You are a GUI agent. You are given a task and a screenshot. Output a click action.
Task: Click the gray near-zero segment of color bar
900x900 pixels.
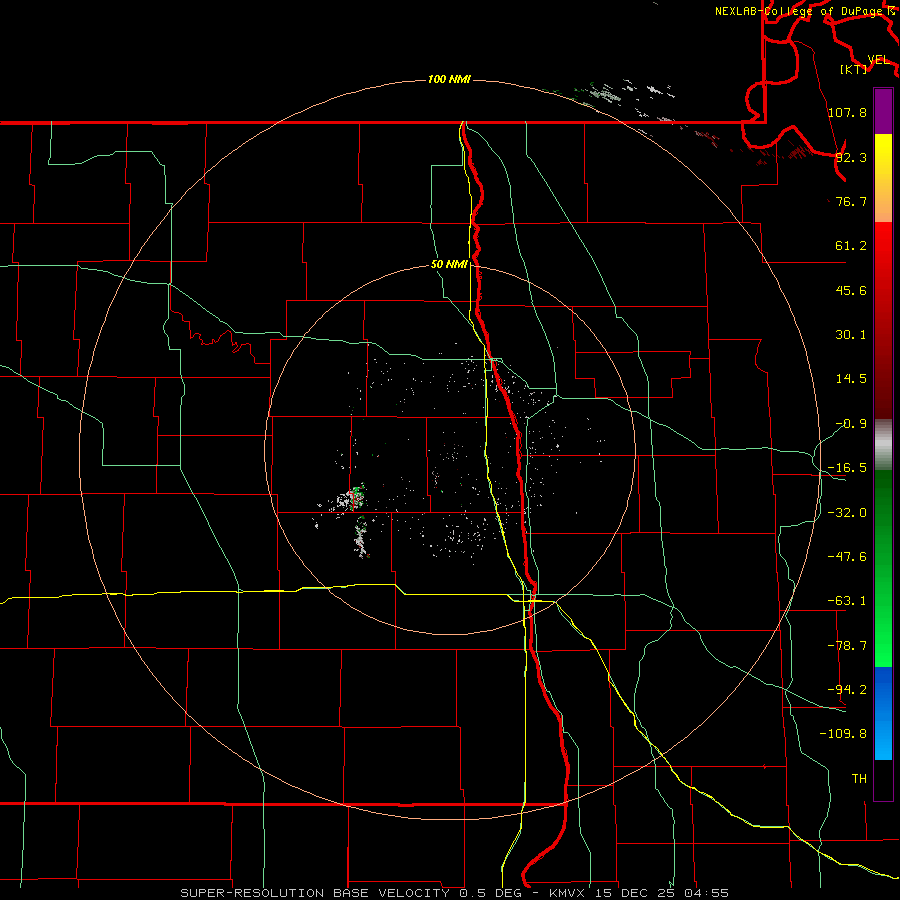point(883,445)
